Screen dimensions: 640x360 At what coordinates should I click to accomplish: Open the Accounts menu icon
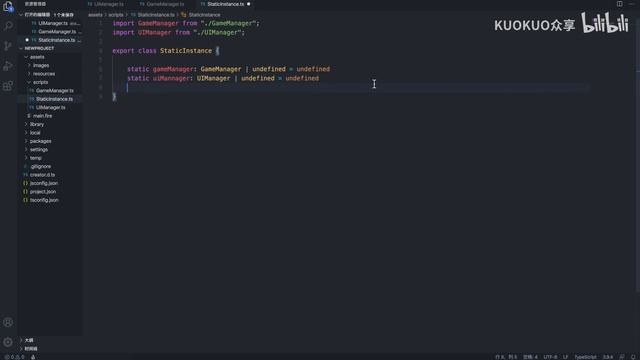click(8, 322)
